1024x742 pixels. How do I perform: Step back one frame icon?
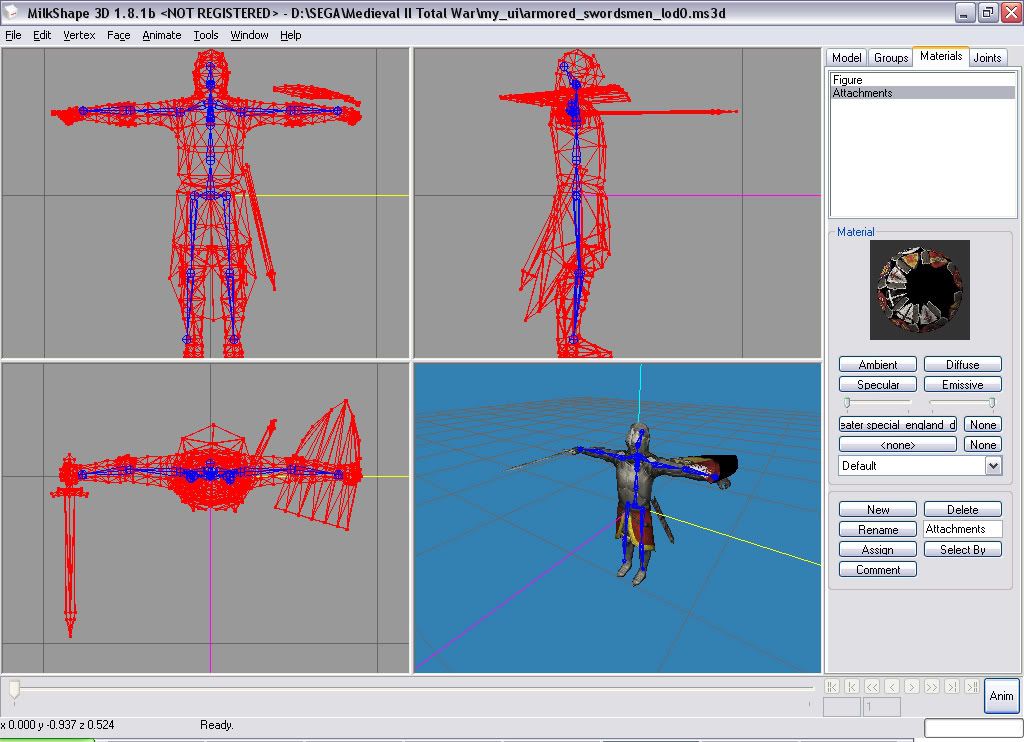(x=892, y=686)
